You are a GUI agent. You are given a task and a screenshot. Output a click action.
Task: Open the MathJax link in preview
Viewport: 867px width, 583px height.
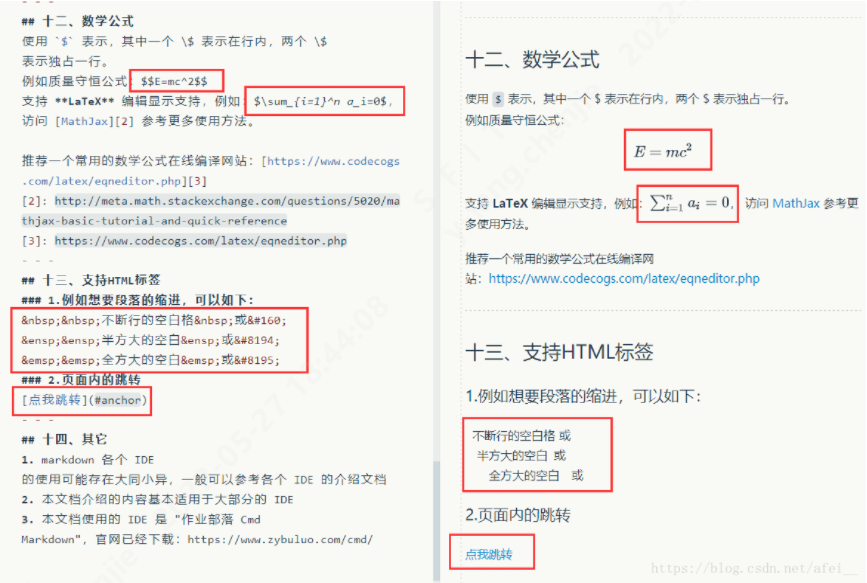[796, 204]
